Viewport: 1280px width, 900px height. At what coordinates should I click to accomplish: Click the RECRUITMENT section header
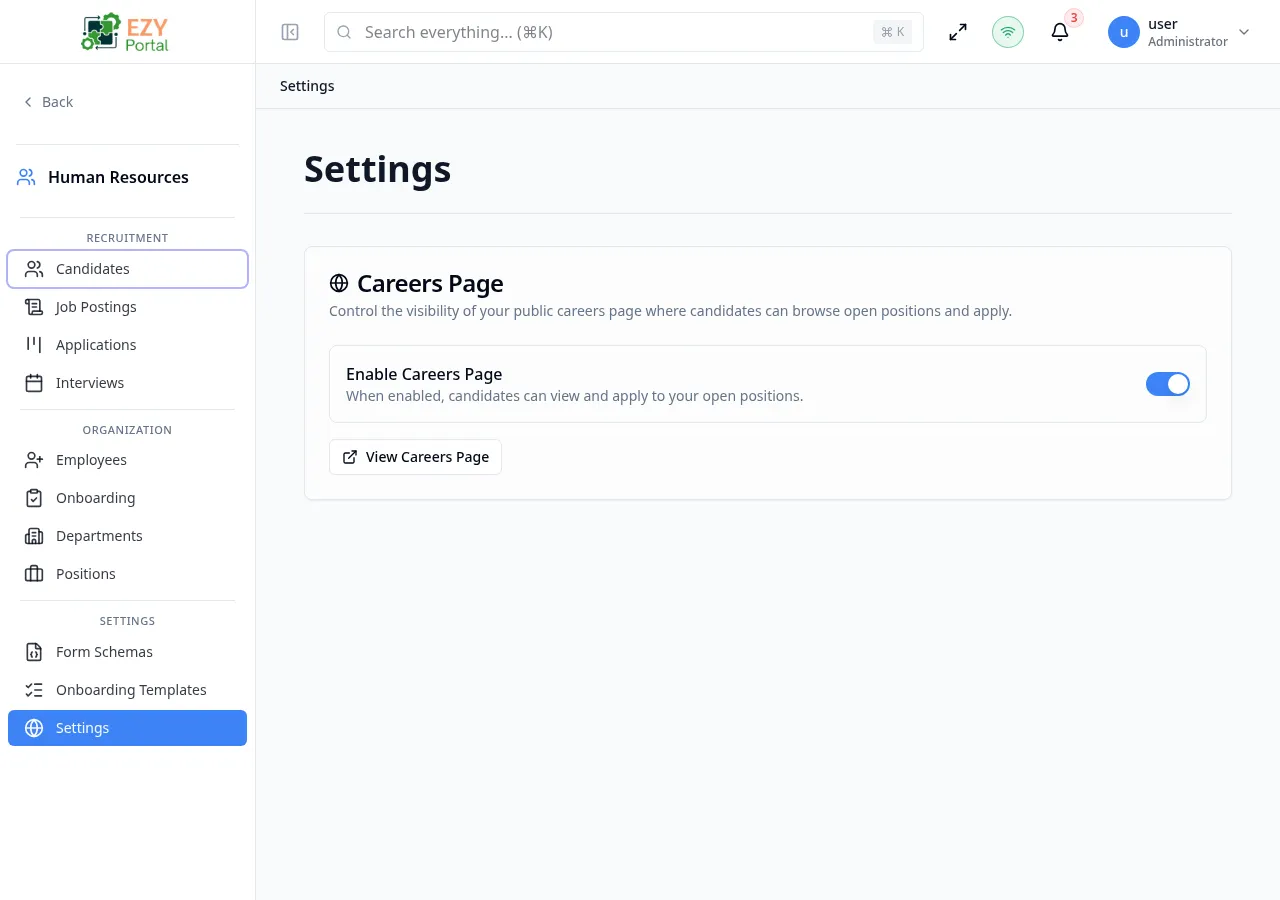[x=127, y=238]
